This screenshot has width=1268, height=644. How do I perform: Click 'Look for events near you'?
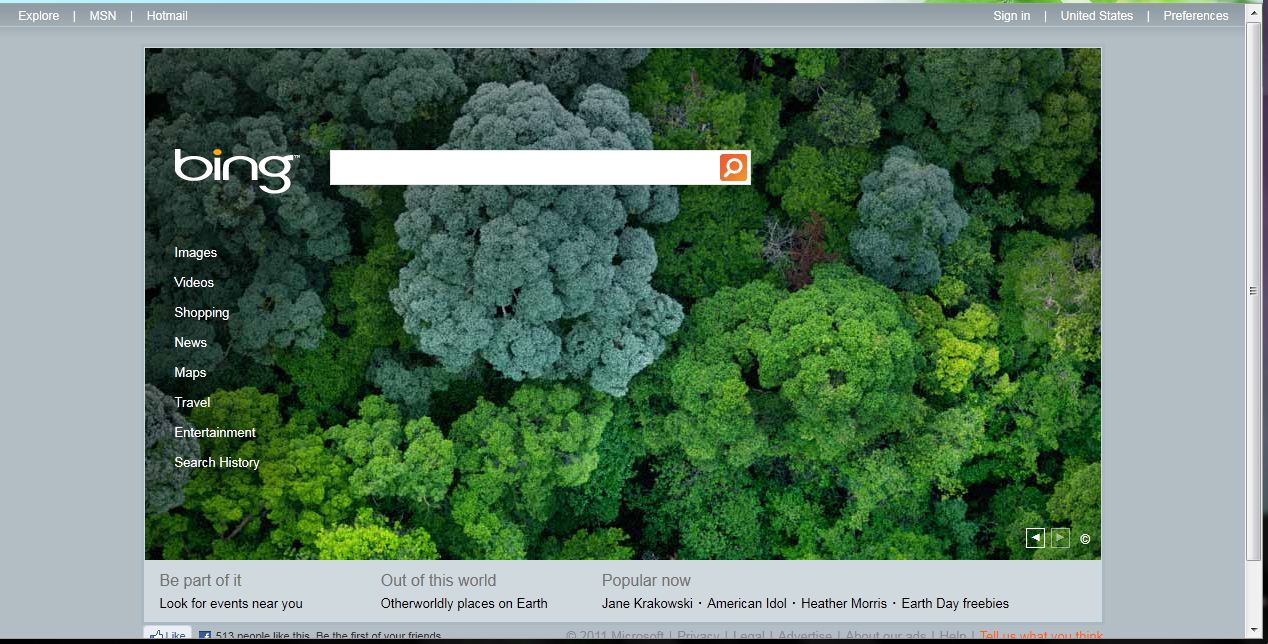tap(231, 604)
